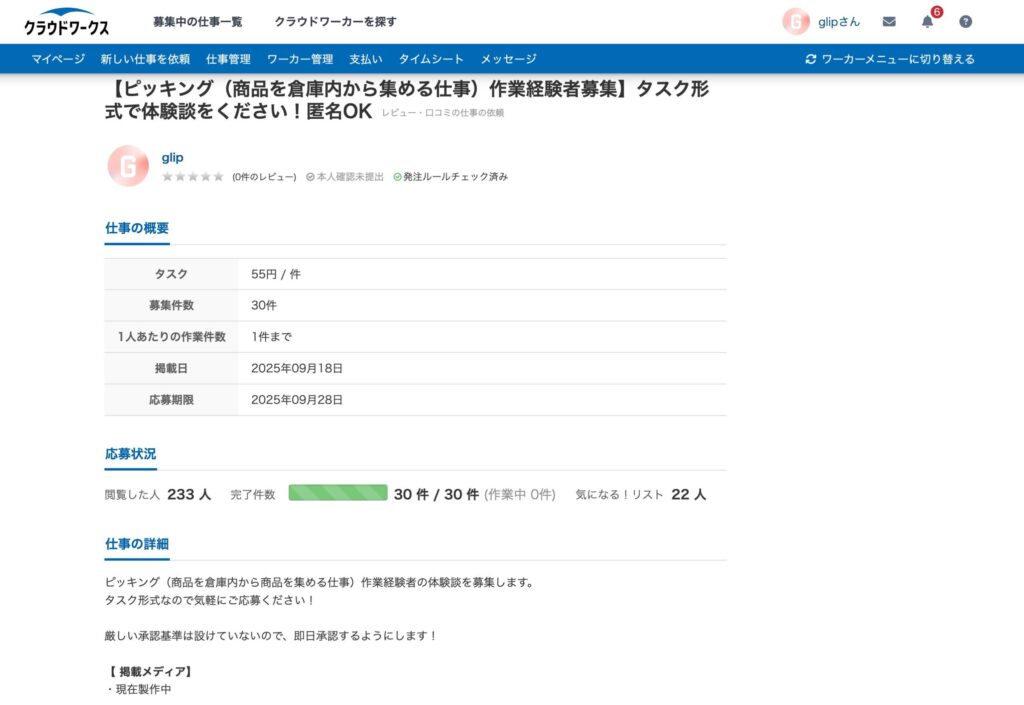The width and height of the screenshot is (1024, 705).
Task: Click the glip client name link
Action: (x=172, y=158)
